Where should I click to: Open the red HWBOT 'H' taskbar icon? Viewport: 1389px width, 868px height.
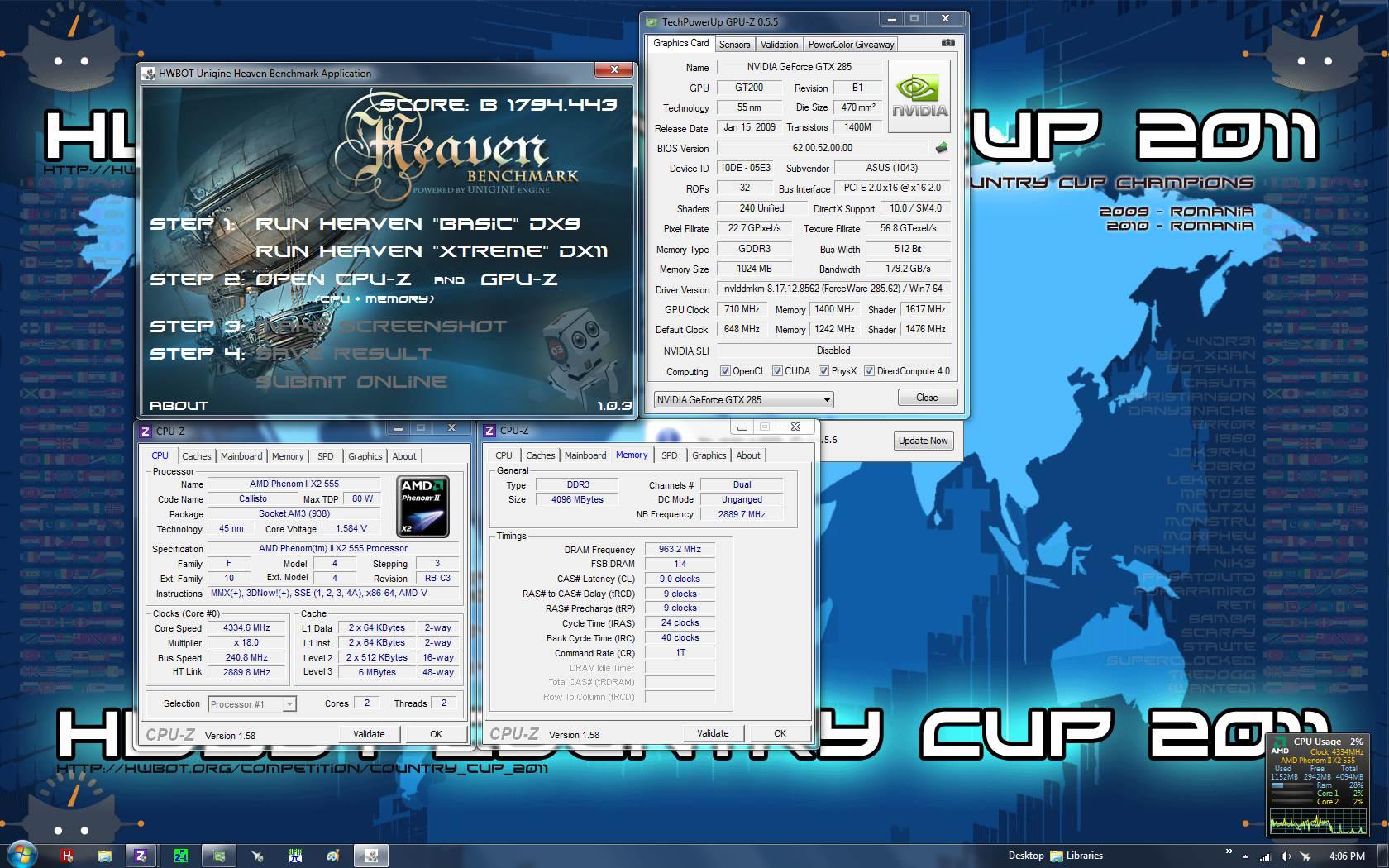click(x=68, y=856)
